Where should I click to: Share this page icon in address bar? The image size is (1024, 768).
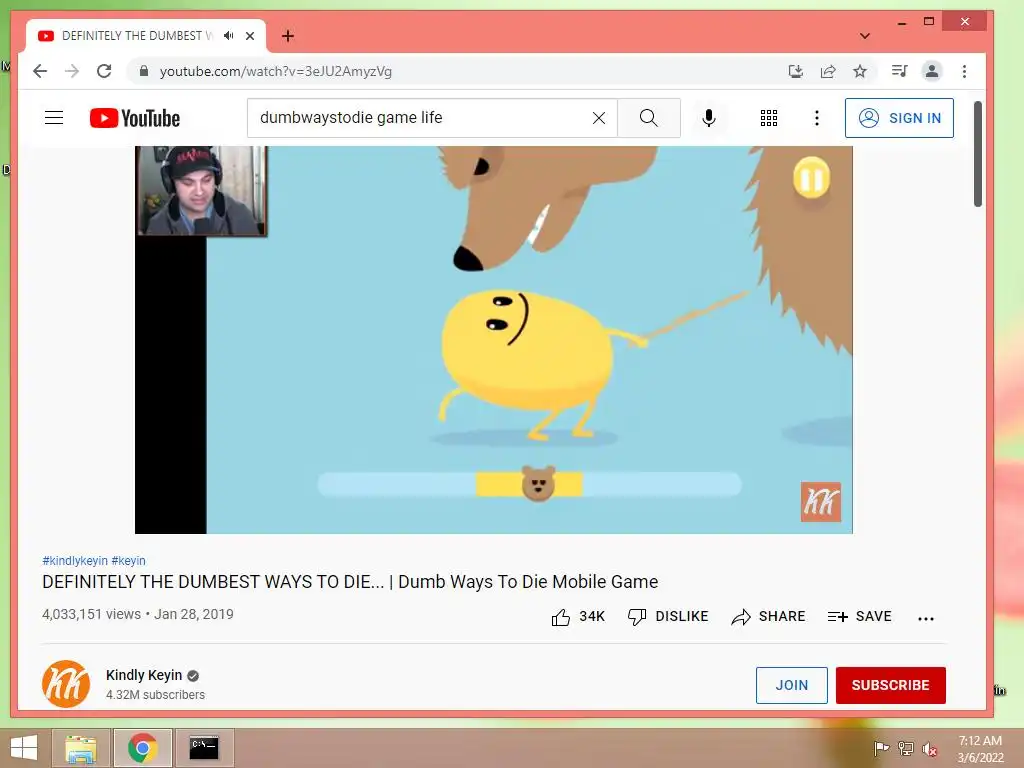click(828, 71)
